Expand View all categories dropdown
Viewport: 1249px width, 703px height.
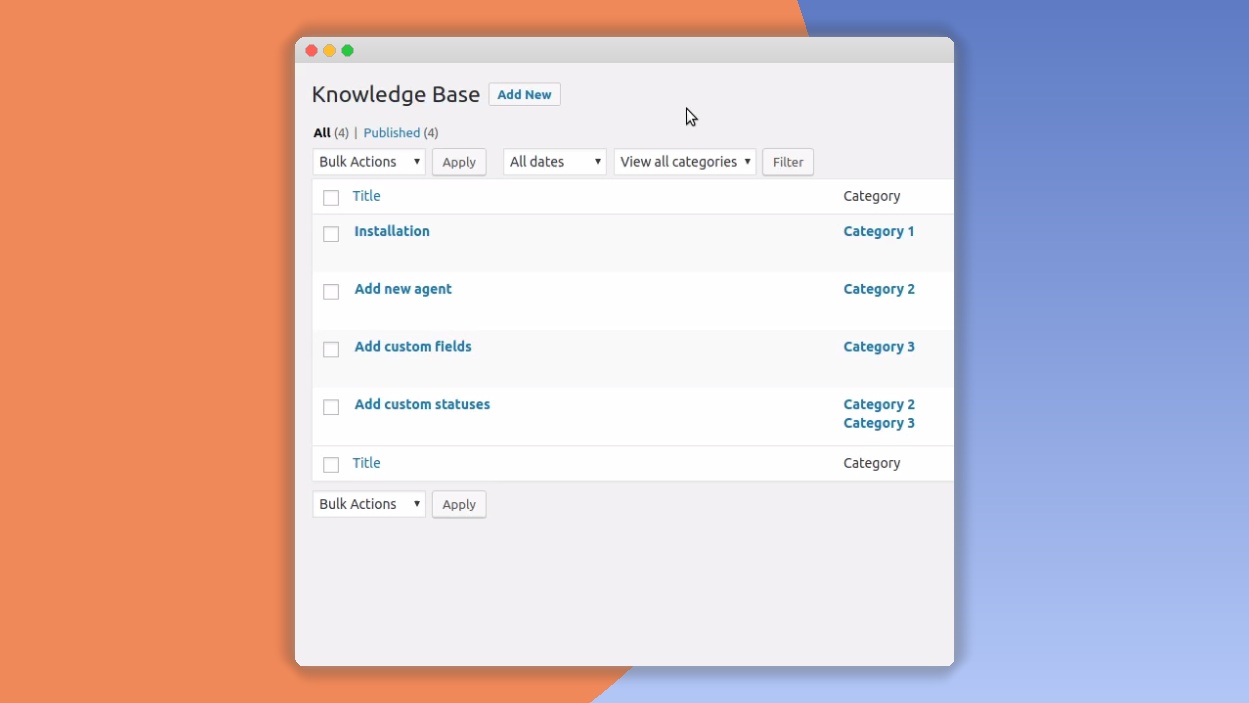point(685,162)
